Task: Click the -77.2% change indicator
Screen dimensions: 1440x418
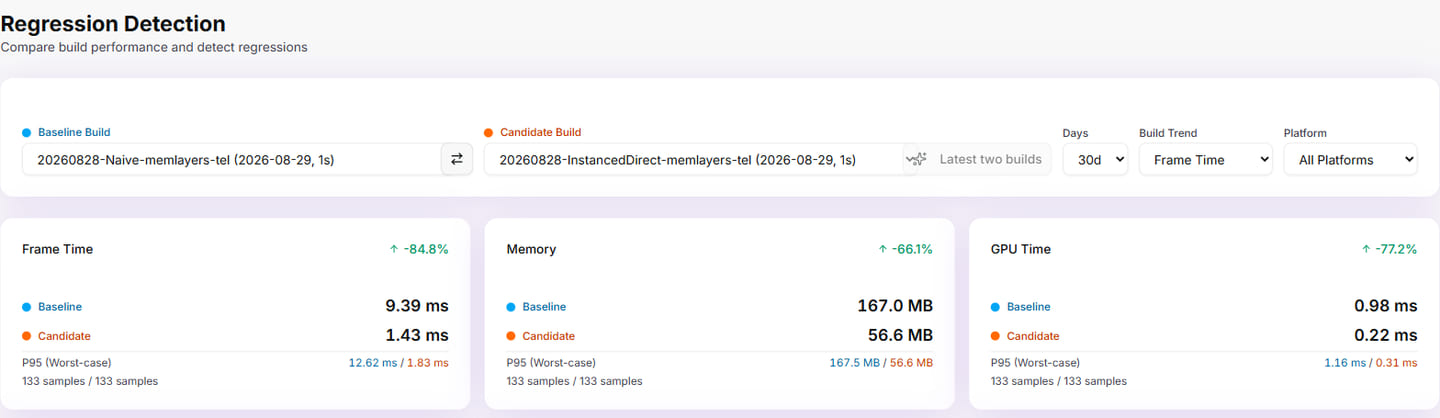Action: (1388, 249)
